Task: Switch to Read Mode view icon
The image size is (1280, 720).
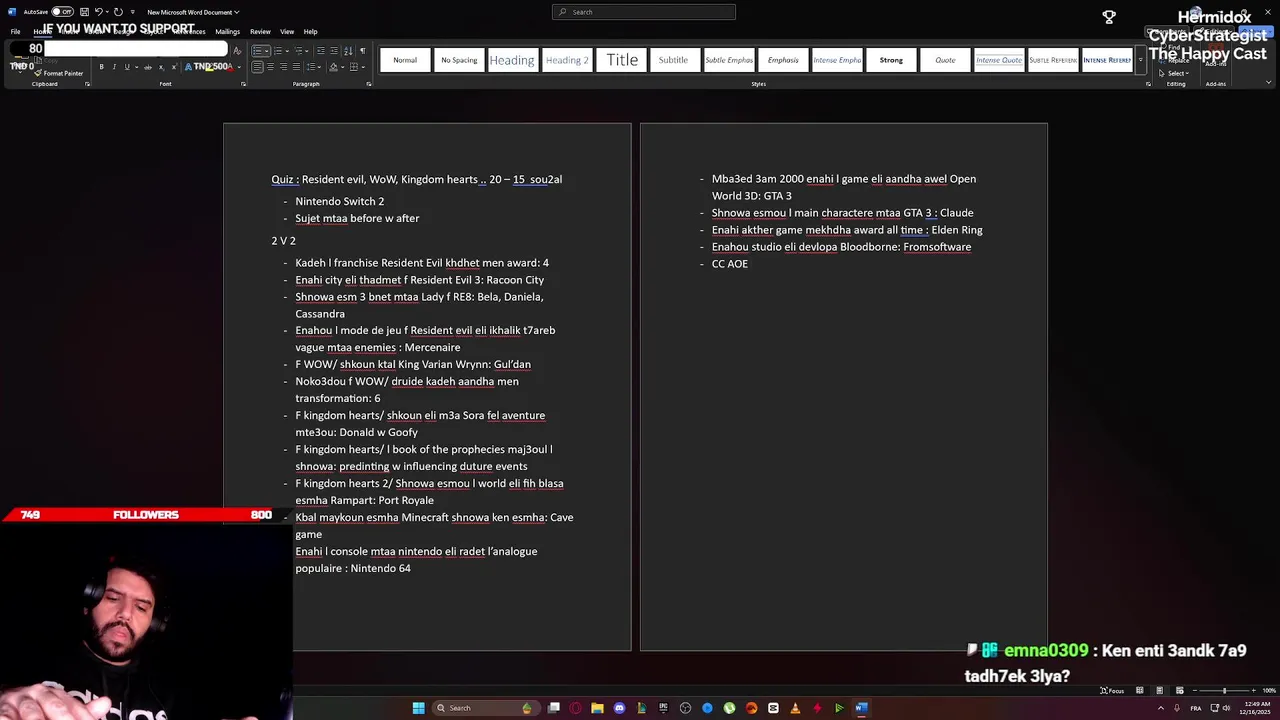Action: coord(1139,690)
